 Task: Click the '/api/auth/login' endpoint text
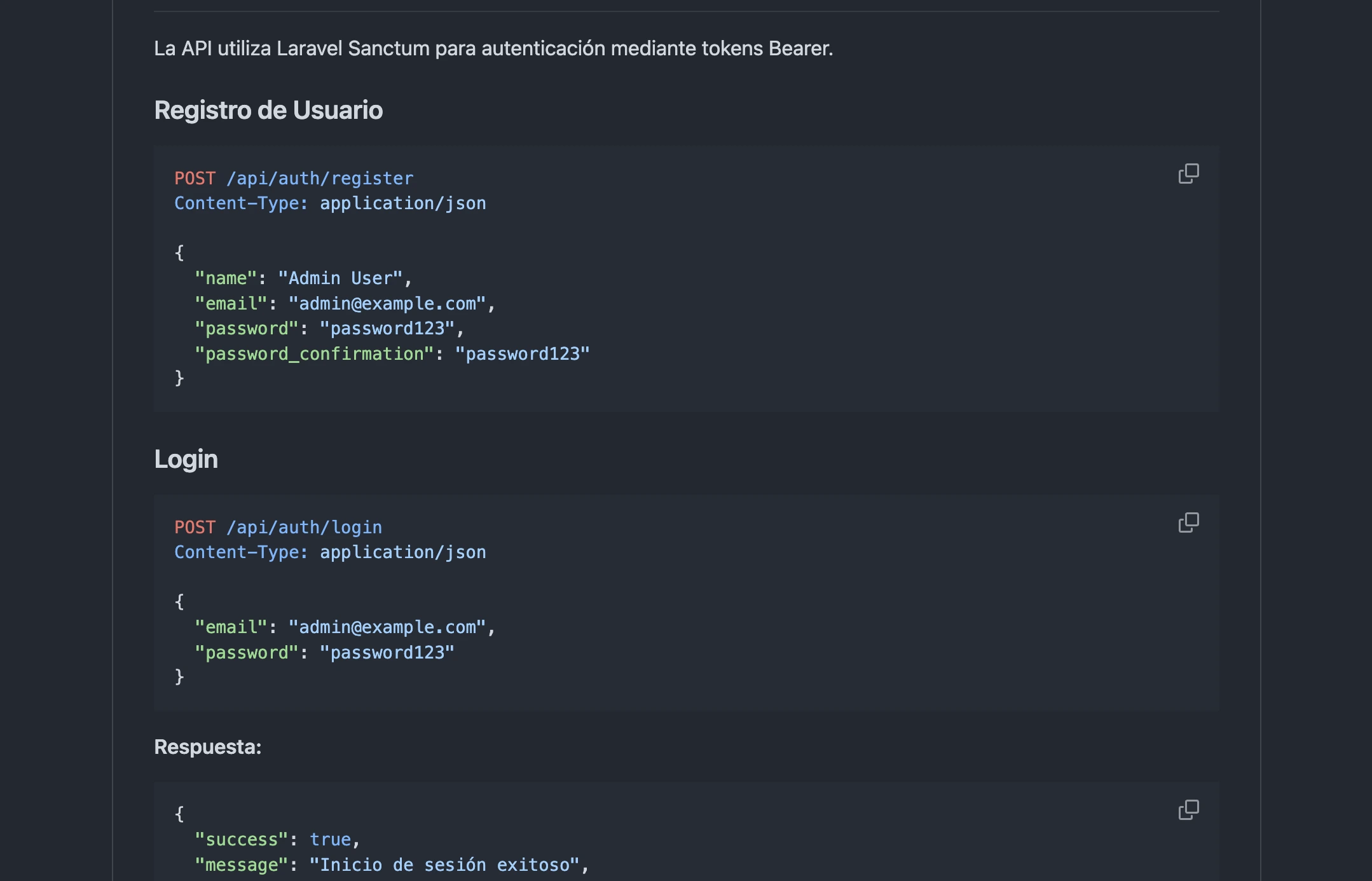[304, 528]
